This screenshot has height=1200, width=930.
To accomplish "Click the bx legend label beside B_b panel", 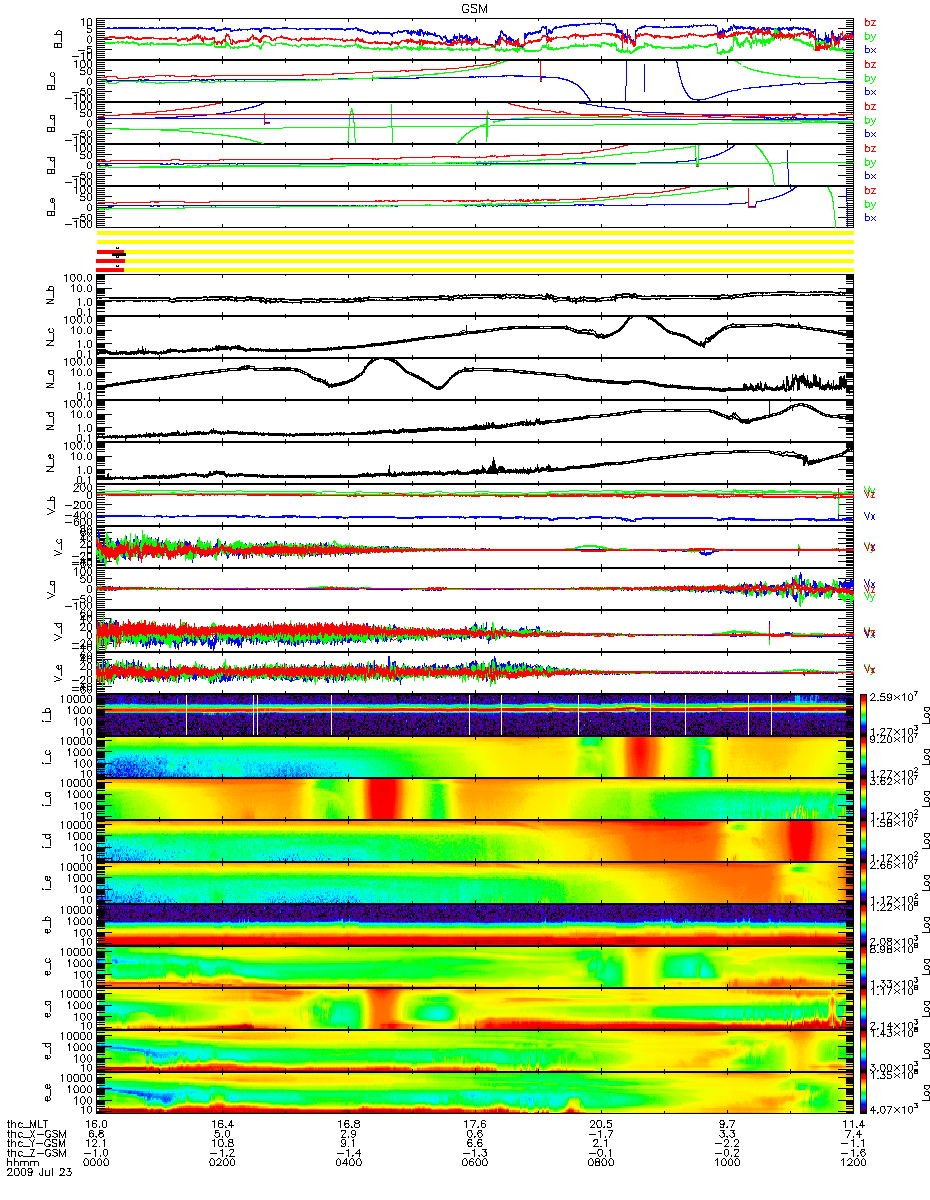I will [869, 50].
